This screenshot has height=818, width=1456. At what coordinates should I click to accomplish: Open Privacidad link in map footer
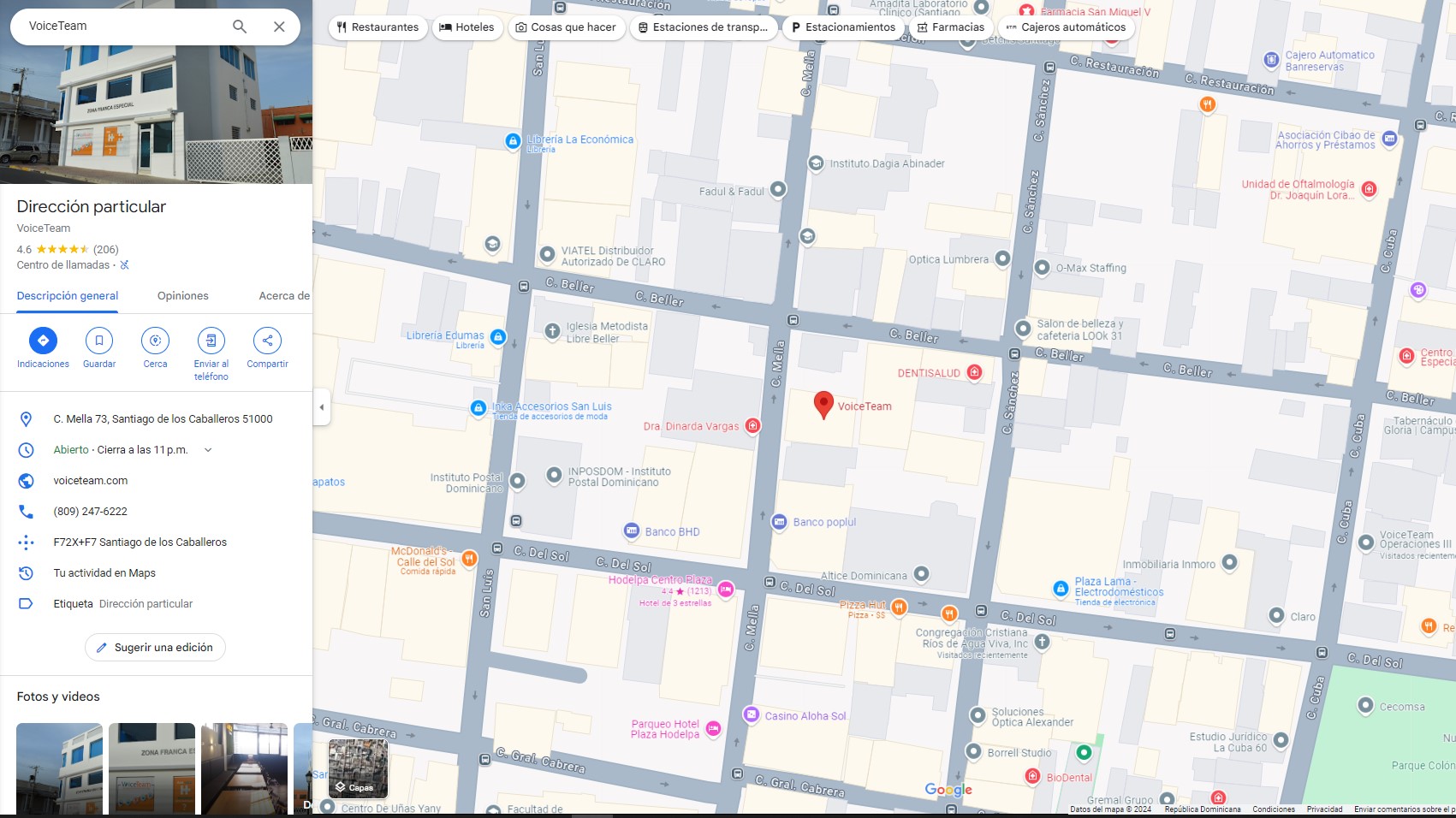coord(1324,809)
